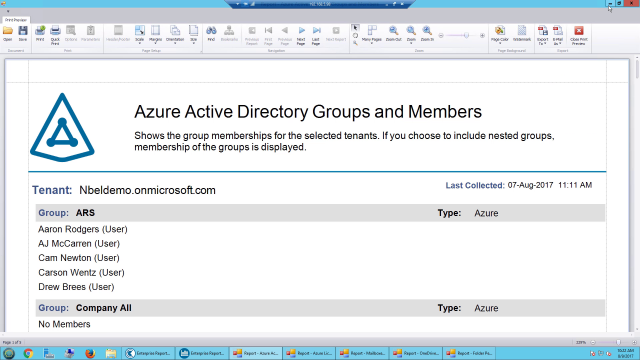Click the taskbar clock
The height and width of the screenshot is (360, 640).
point(625,353)
